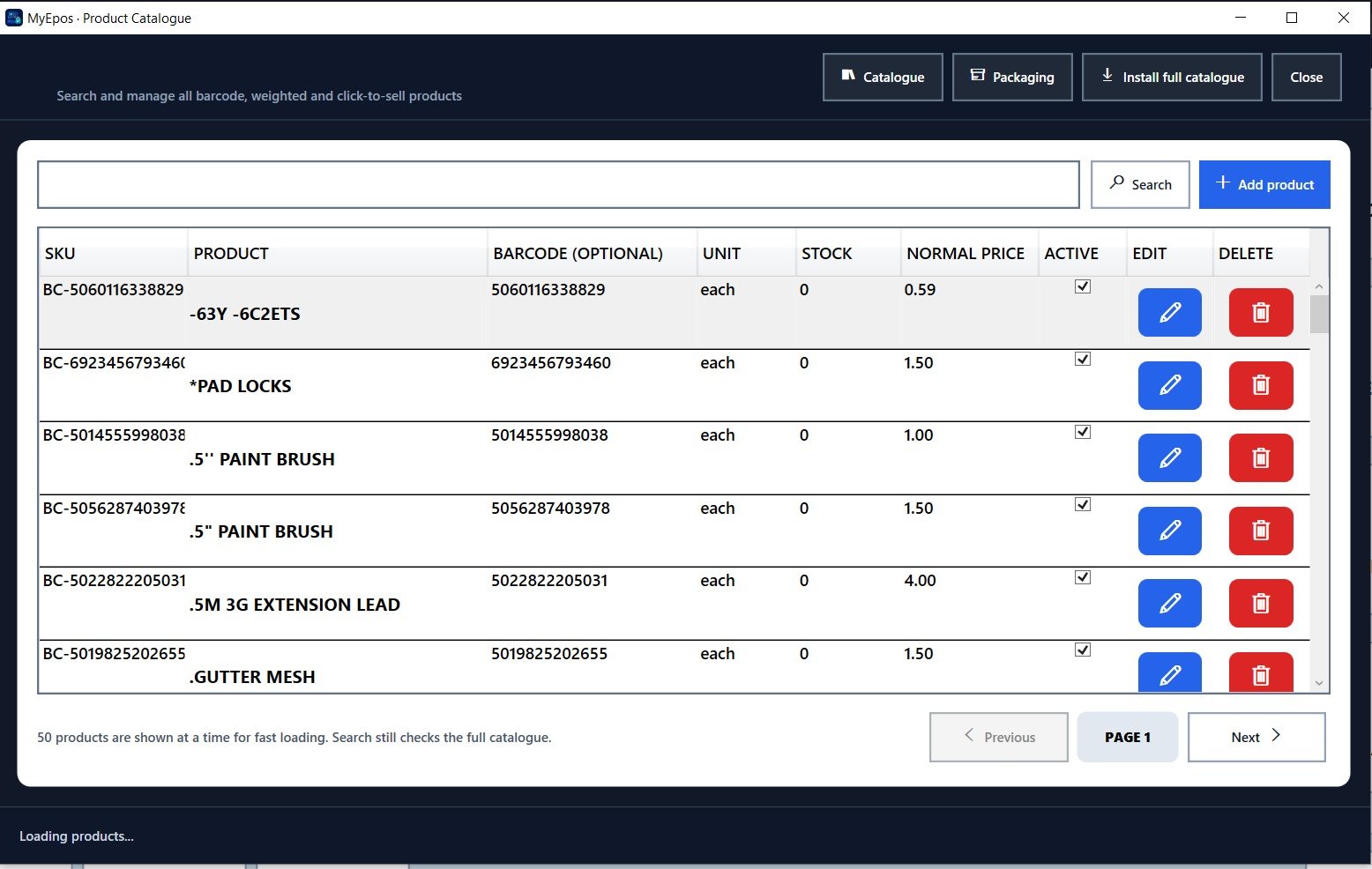The image size is (1372, 869).
Task: Click the Search button
Action: click(1140, 184)
